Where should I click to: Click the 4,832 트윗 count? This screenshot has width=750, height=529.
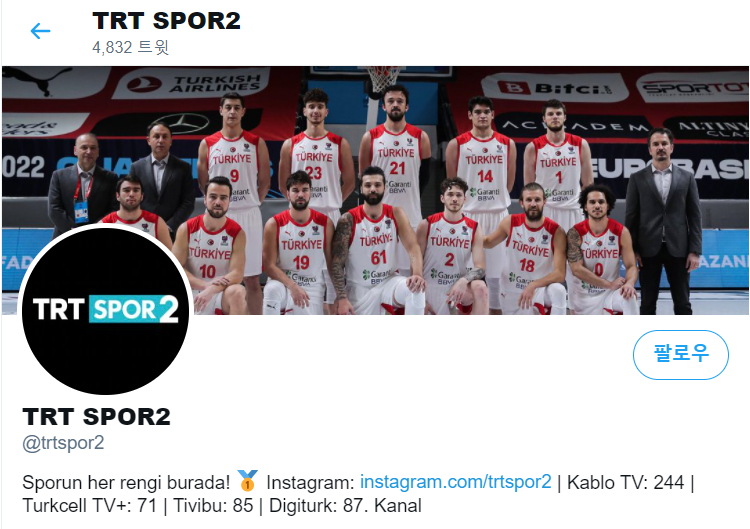point(131,47)
